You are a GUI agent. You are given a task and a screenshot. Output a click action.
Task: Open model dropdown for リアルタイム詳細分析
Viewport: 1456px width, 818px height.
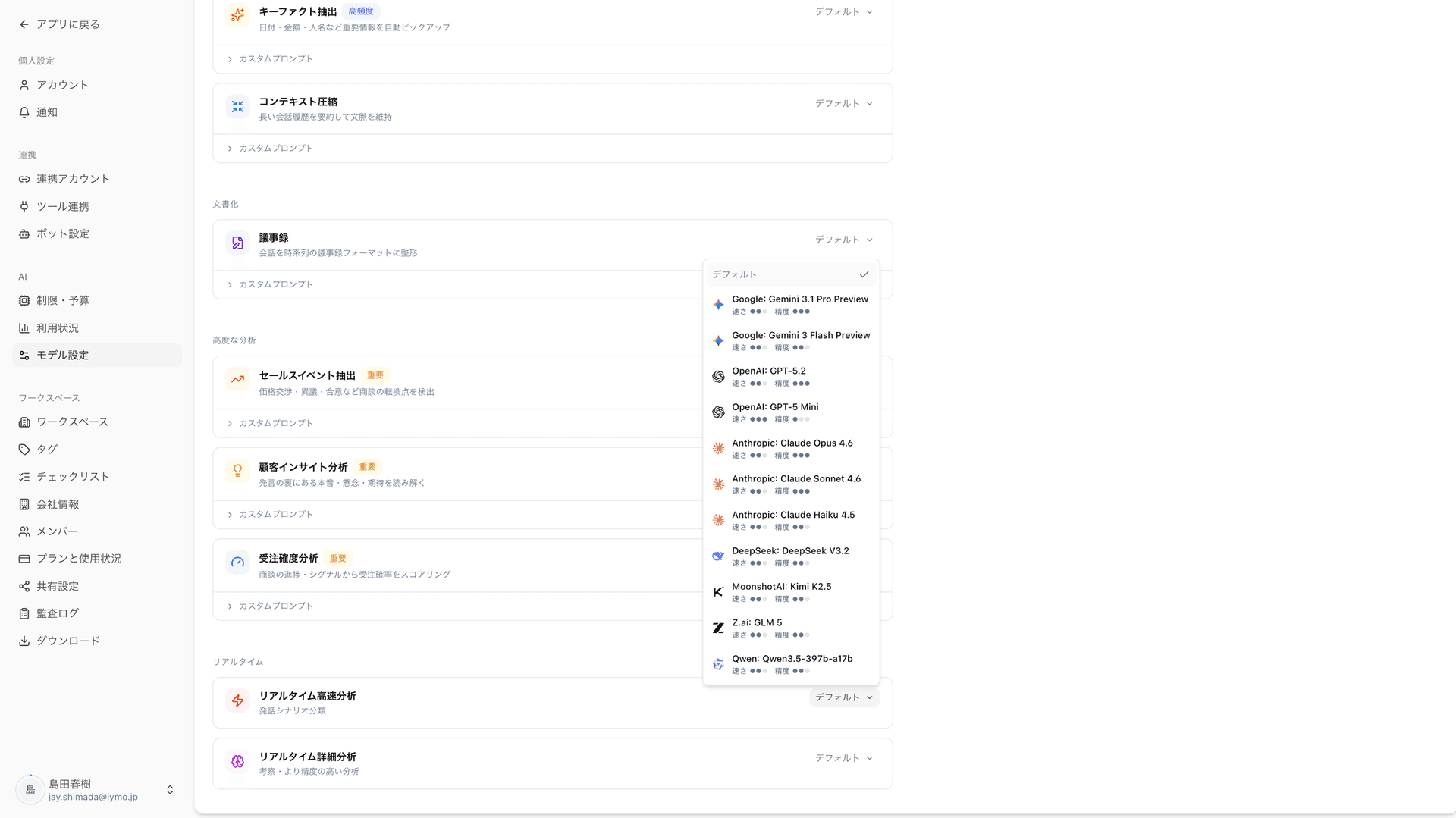coord(843,758)
